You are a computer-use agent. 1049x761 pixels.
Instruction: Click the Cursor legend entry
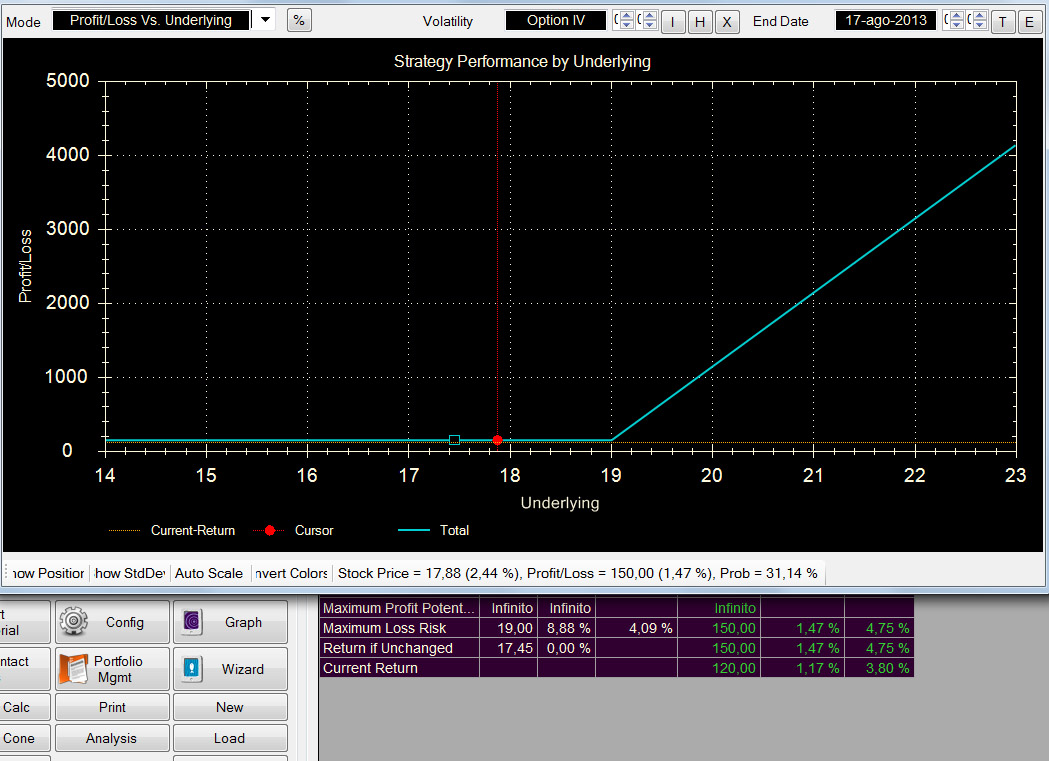(x=293, y=530)
